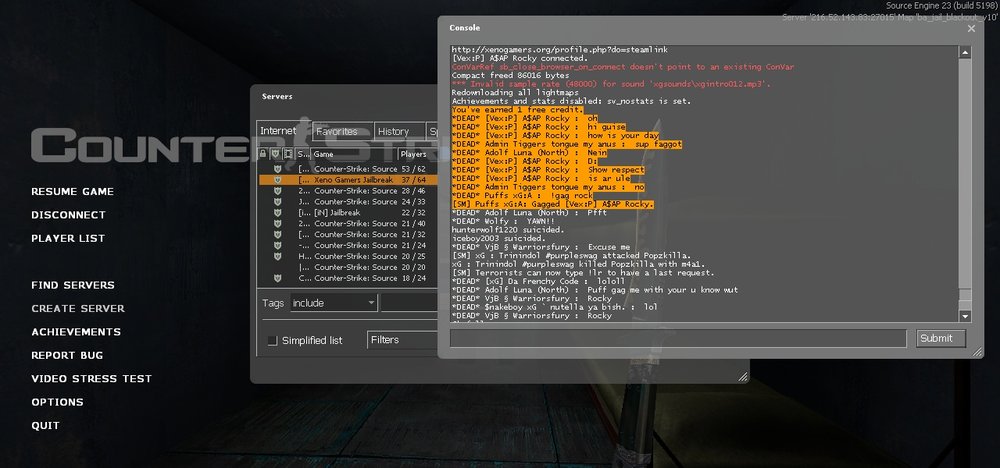Click Disconnect in the main menu

click(68, 215)
